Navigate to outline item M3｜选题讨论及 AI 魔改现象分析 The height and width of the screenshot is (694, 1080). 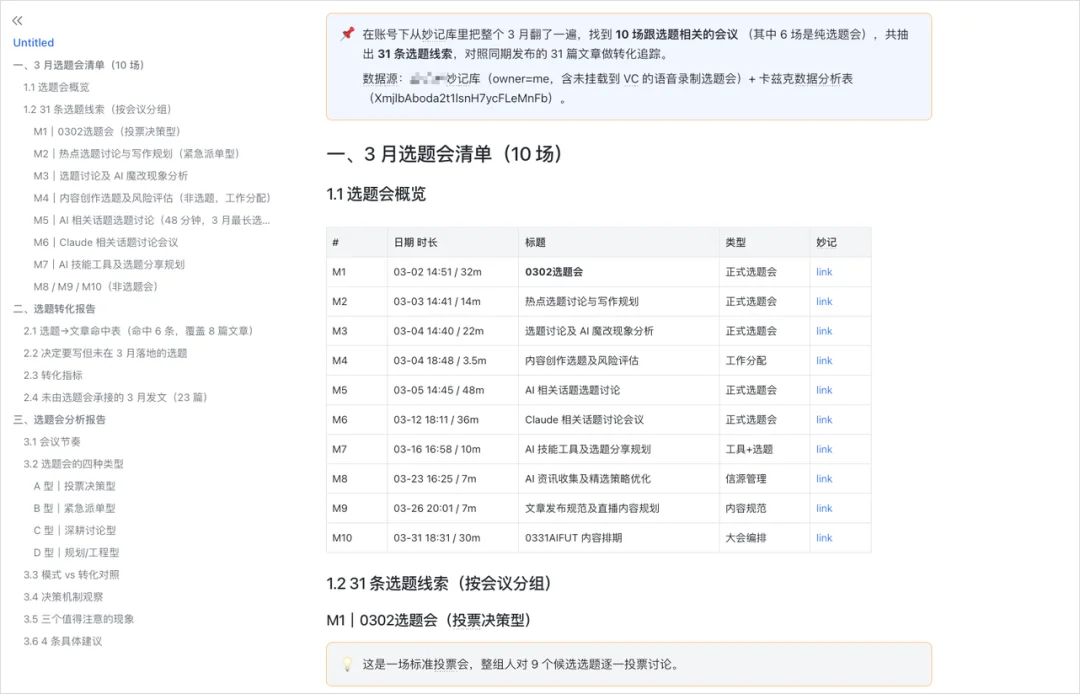pos(111,176)
